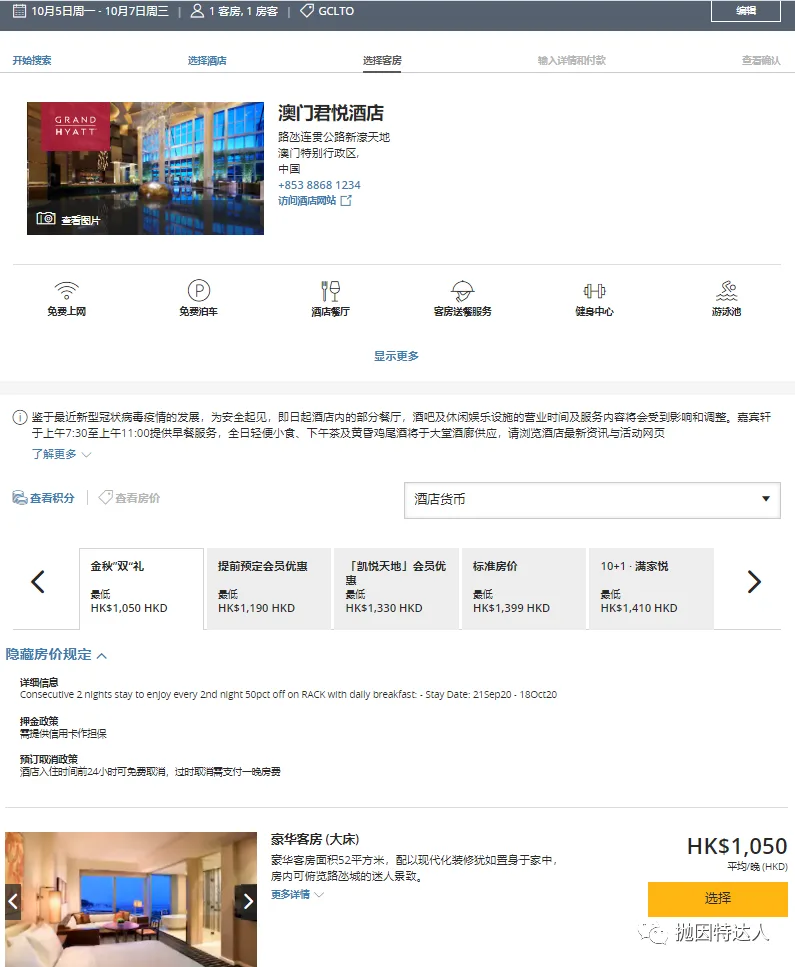Click the external link icon beside 访问酒店网站

346,200
